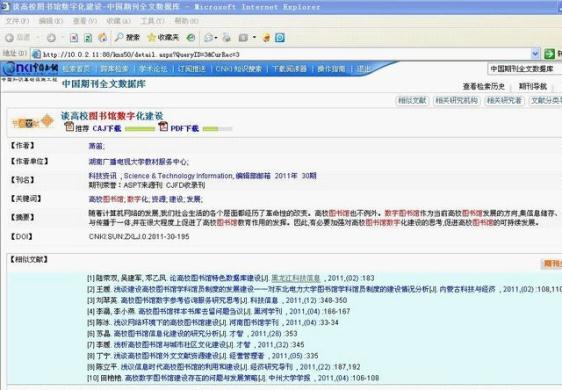Click the PDF下载 download icon
The width and height of the screenshot is (562, 390).
click(x=163, y=127)
